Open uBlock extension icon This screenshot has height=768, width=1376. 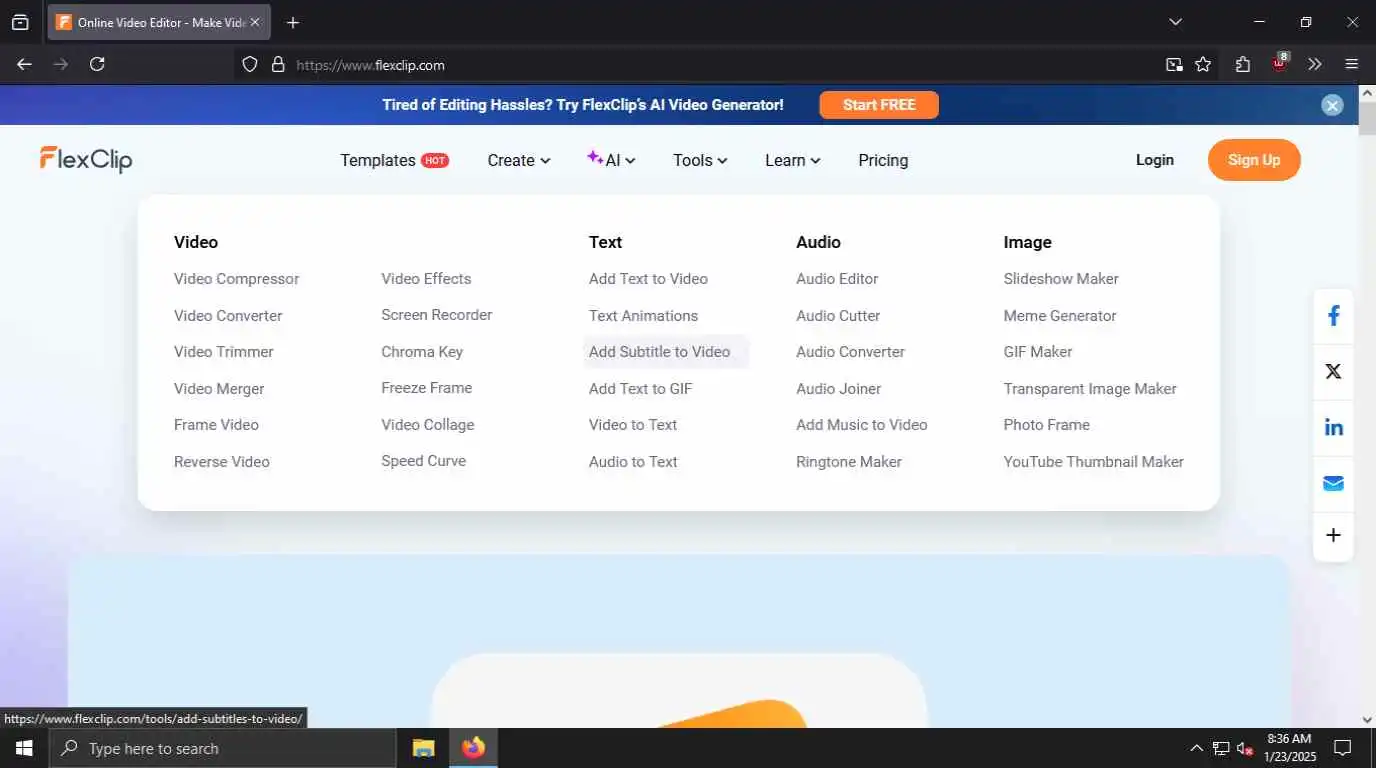[1280, 63]
